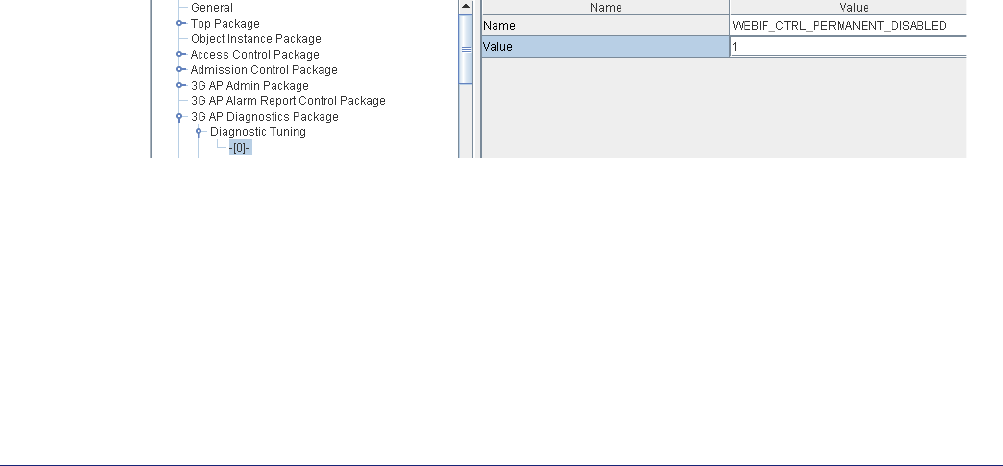Select the General tree node
The width and height of the screenshot is (1003, 466).
point(212,8)
